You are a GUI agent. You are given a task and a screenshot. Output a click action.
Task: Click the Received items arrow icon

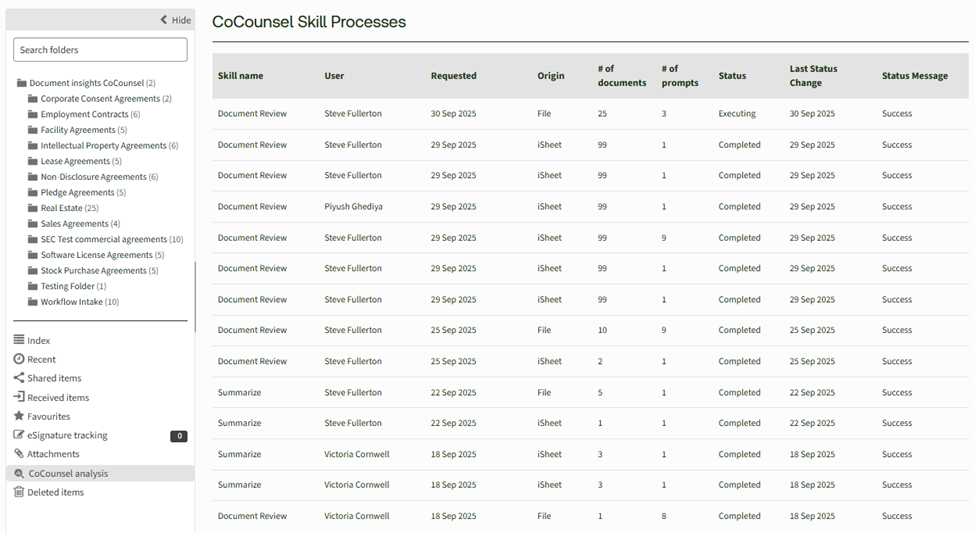coord(19,397)
